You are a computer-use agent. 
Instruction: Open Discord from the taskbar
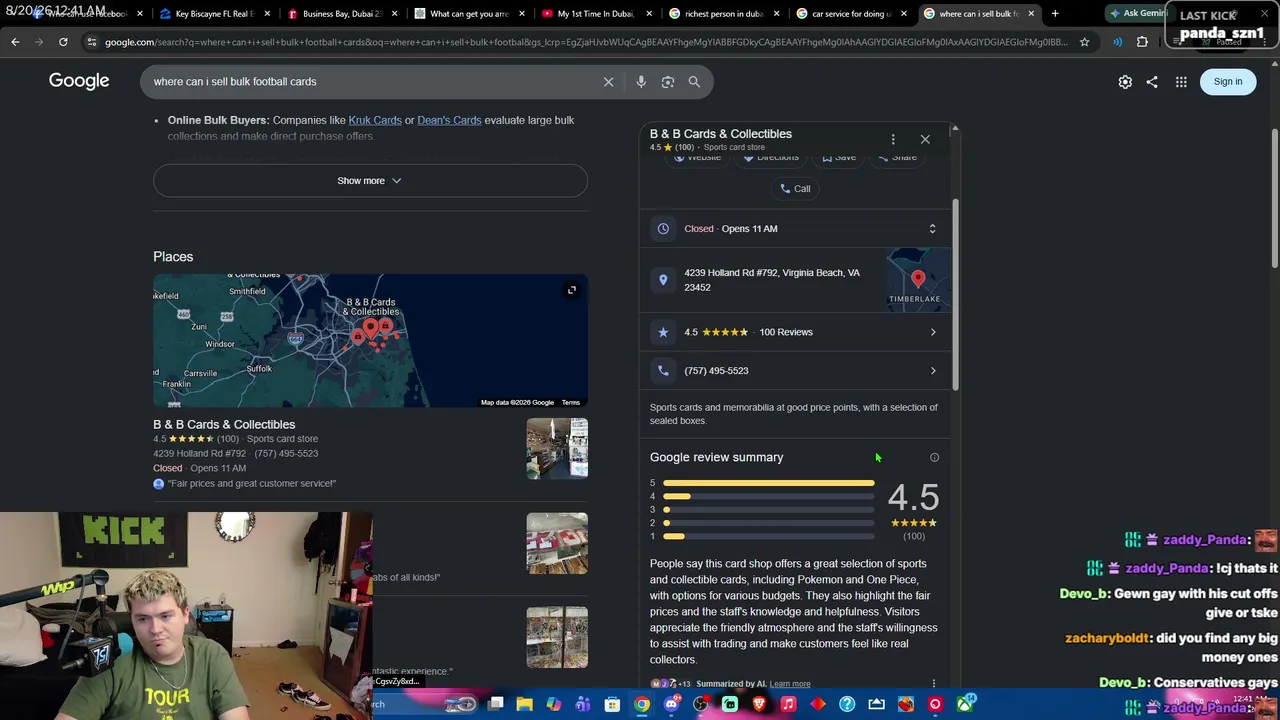point(671,704)
